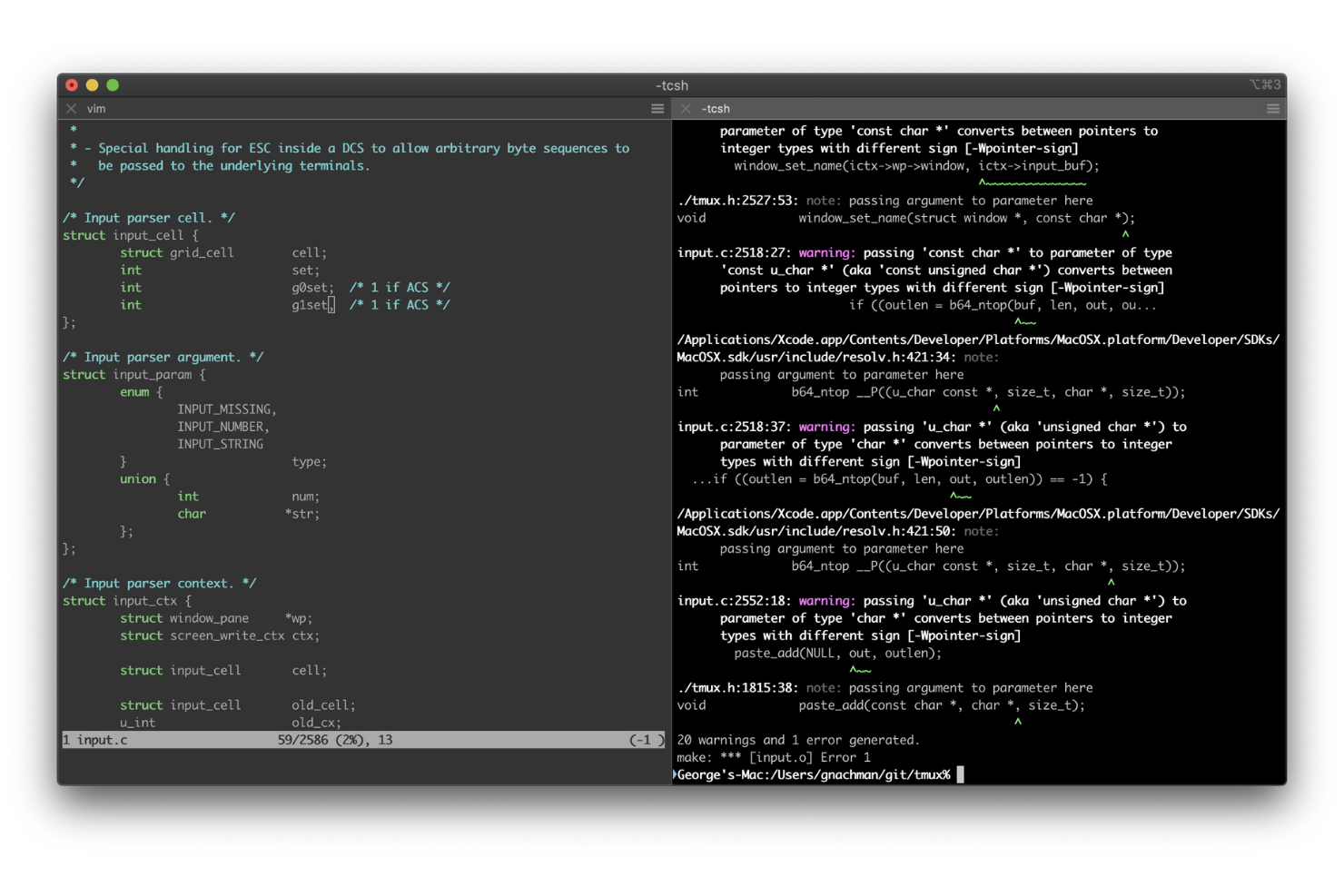This screenshot has width=1344, height=896.
Task: Click the ⌥⌘3 window shortcut indicator
Action: 1267,84
